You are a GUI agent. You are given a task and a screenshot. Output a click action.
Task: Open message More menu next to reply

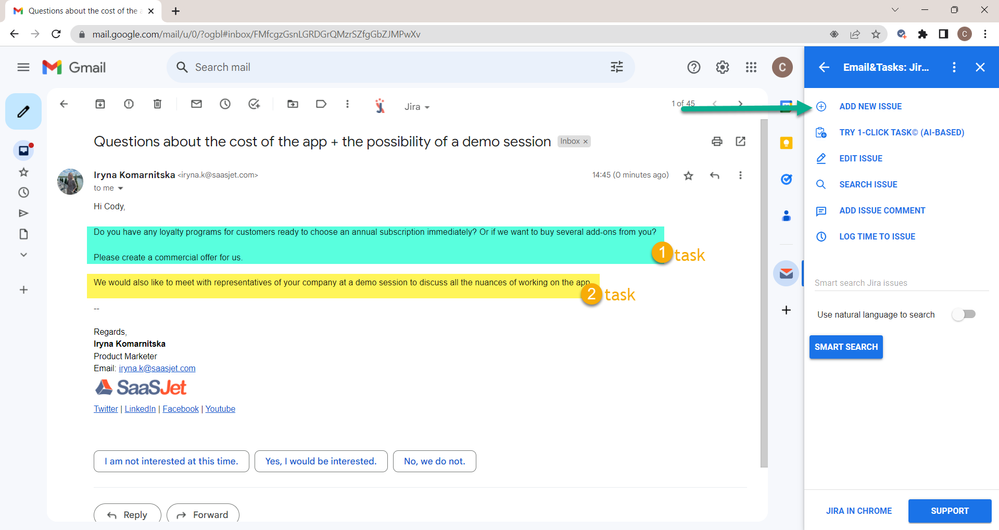coord(740,175)
